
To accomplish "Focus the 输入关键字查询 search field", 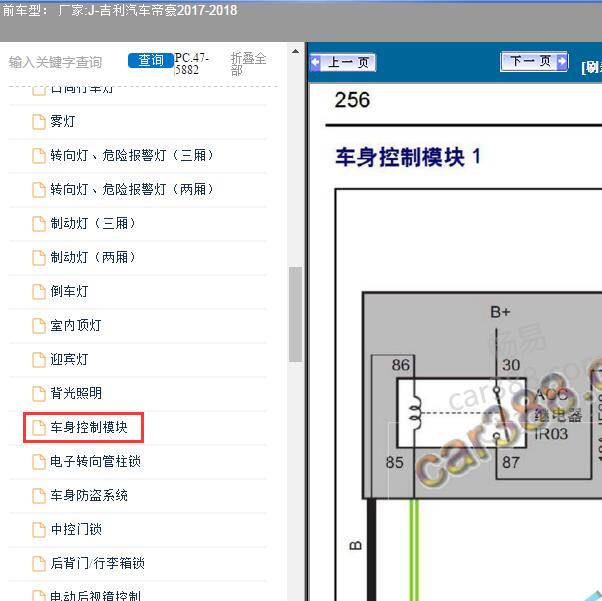I will 56,62.
